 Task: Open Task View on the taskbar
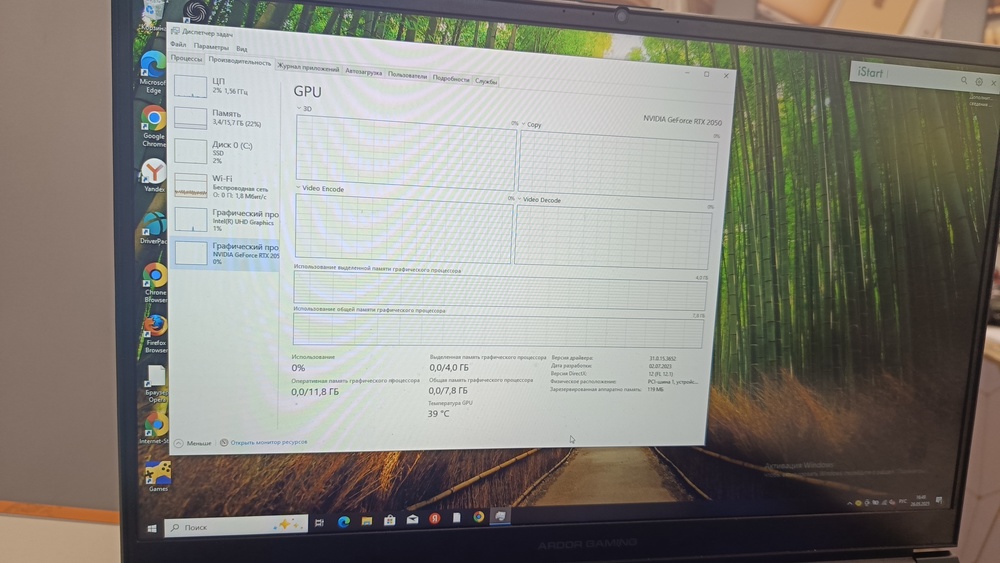point(320,523)
